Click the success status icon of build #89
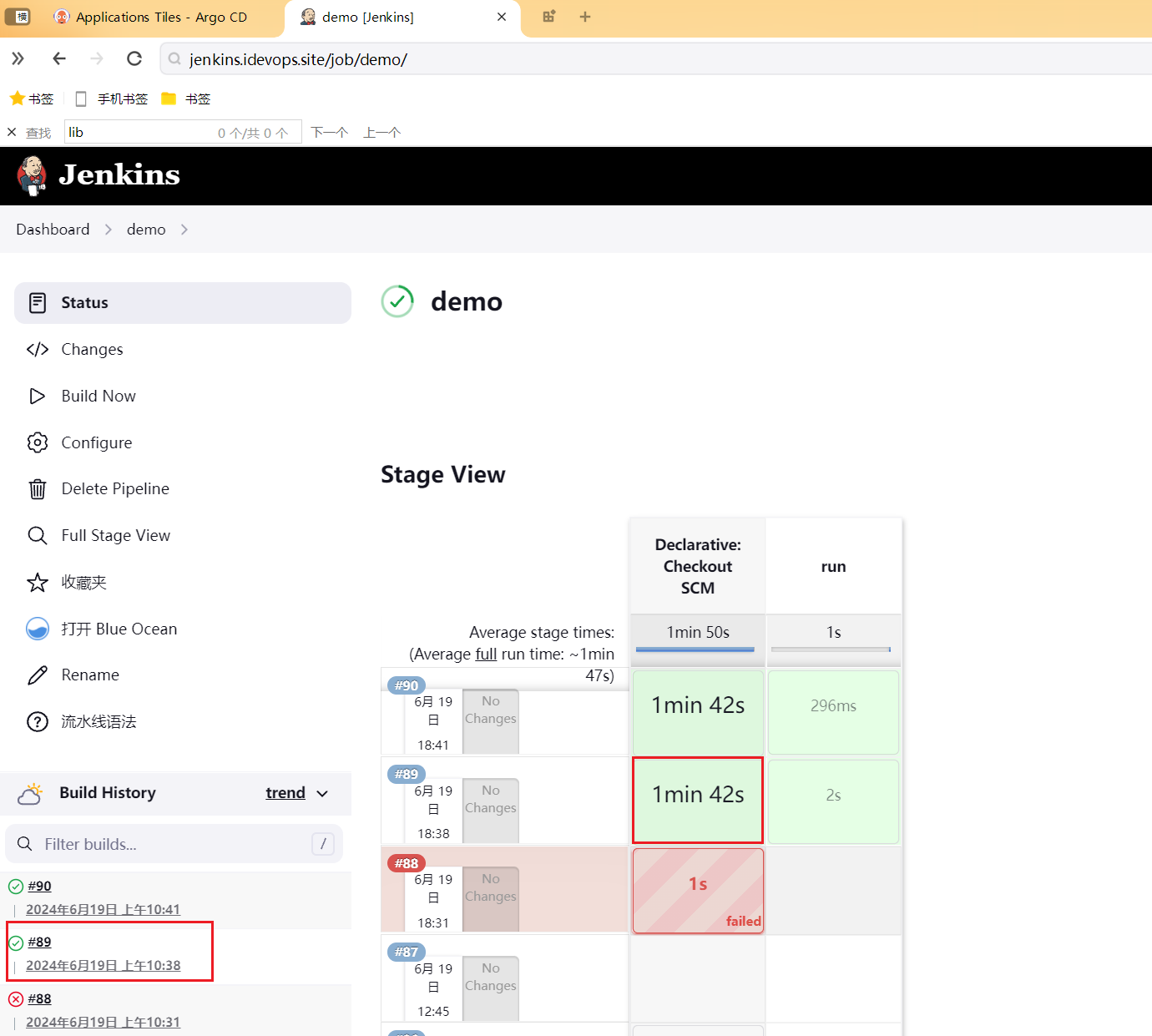The width and height of the screenshot is (1152, 1036). click(16, 943)
